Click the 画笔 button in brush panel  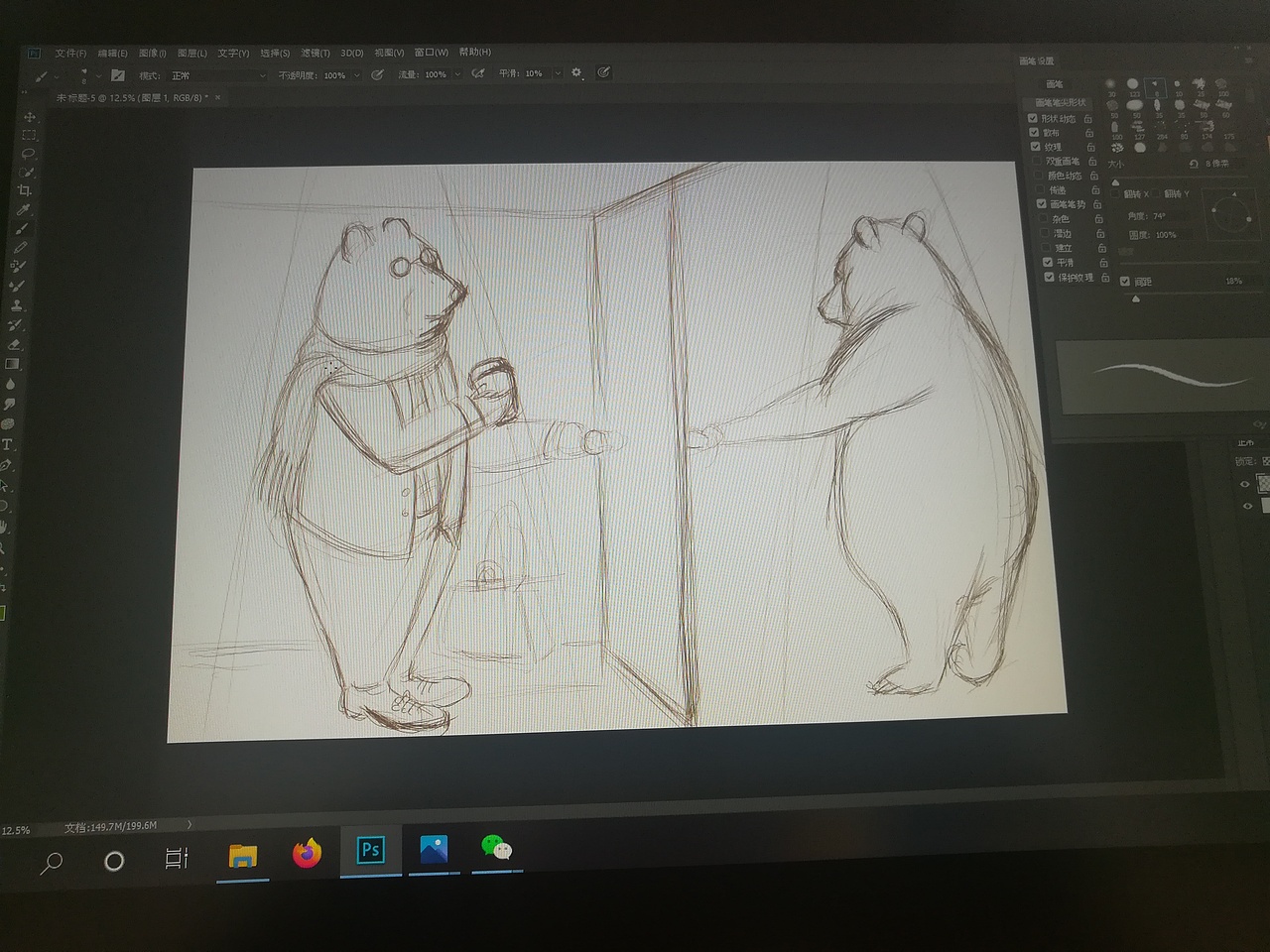click(x=1054, y=84)
